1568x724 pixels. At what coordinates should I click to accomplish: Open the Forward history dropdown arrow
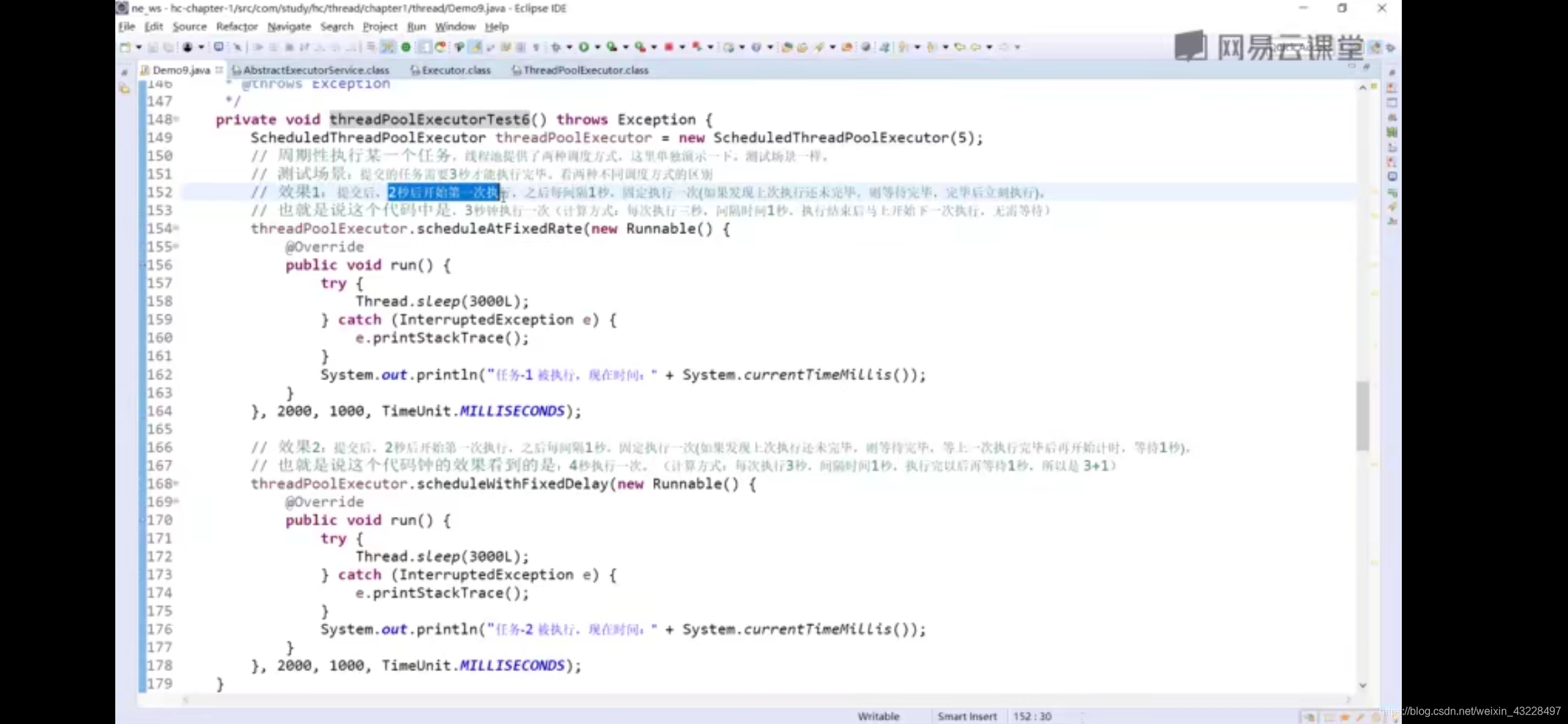[x=1017, y=47]
